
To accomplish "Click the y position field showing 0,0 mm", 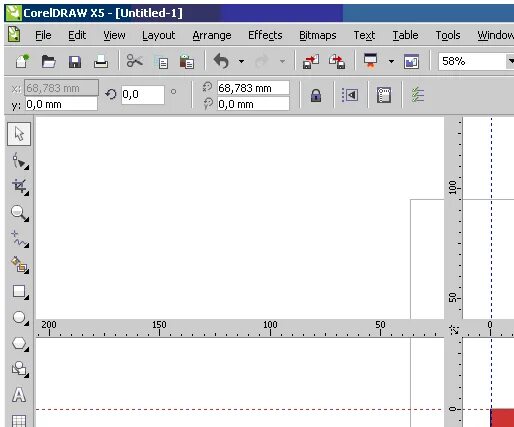I will click(x=61, y=104).
